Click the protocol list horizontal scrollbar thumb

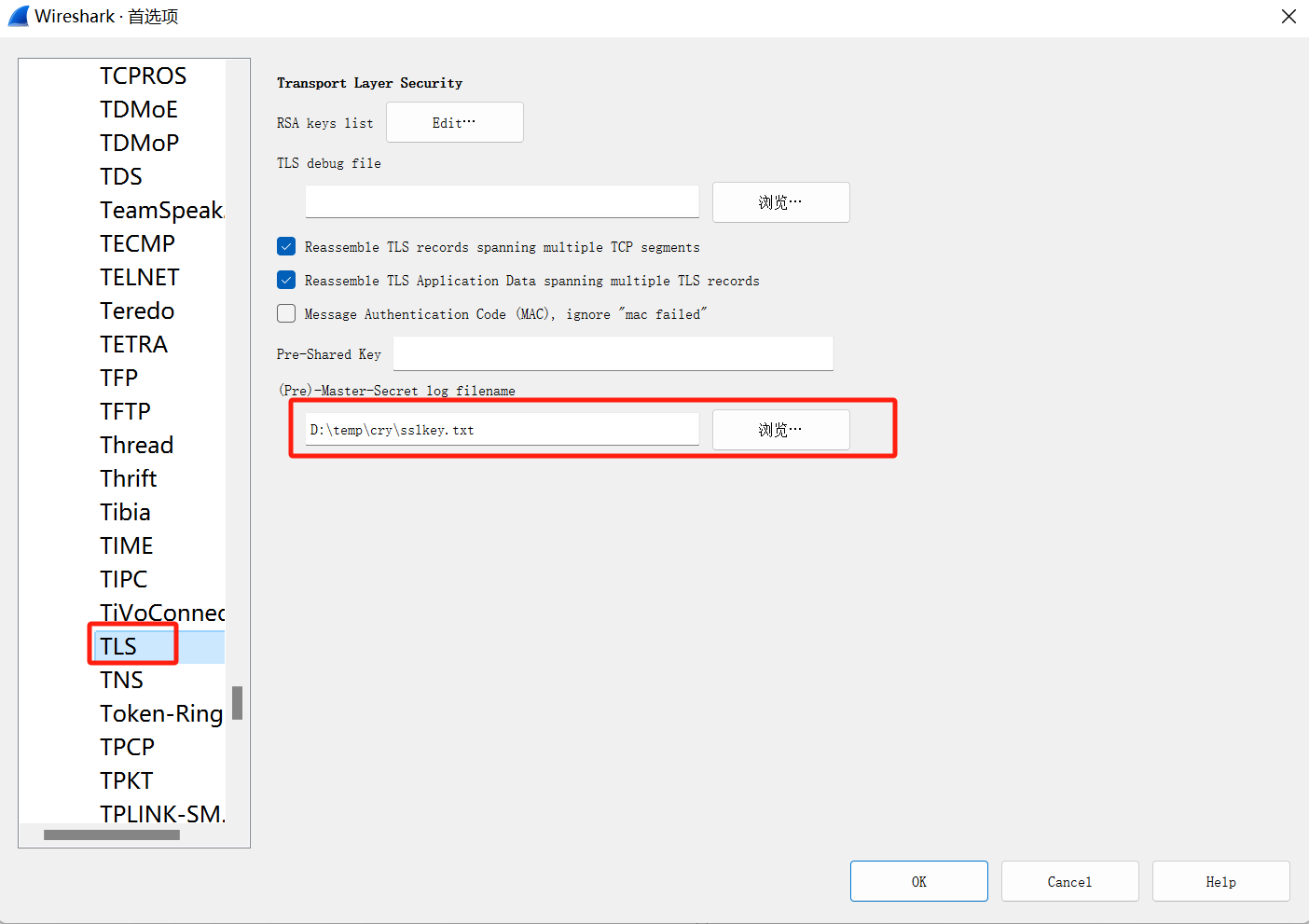(x=112, y=835)
